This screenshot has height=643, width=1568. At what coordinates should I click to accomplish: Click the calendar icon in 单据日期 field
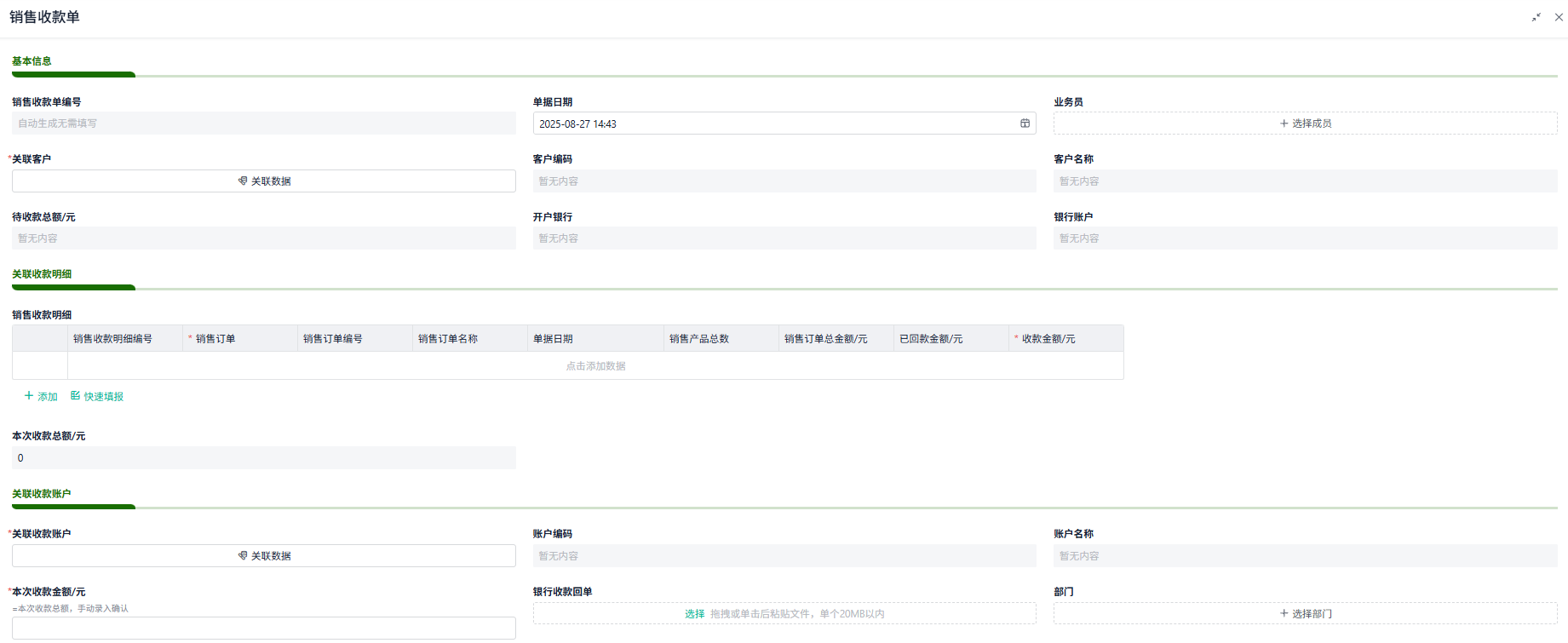tap(1025, 123)
